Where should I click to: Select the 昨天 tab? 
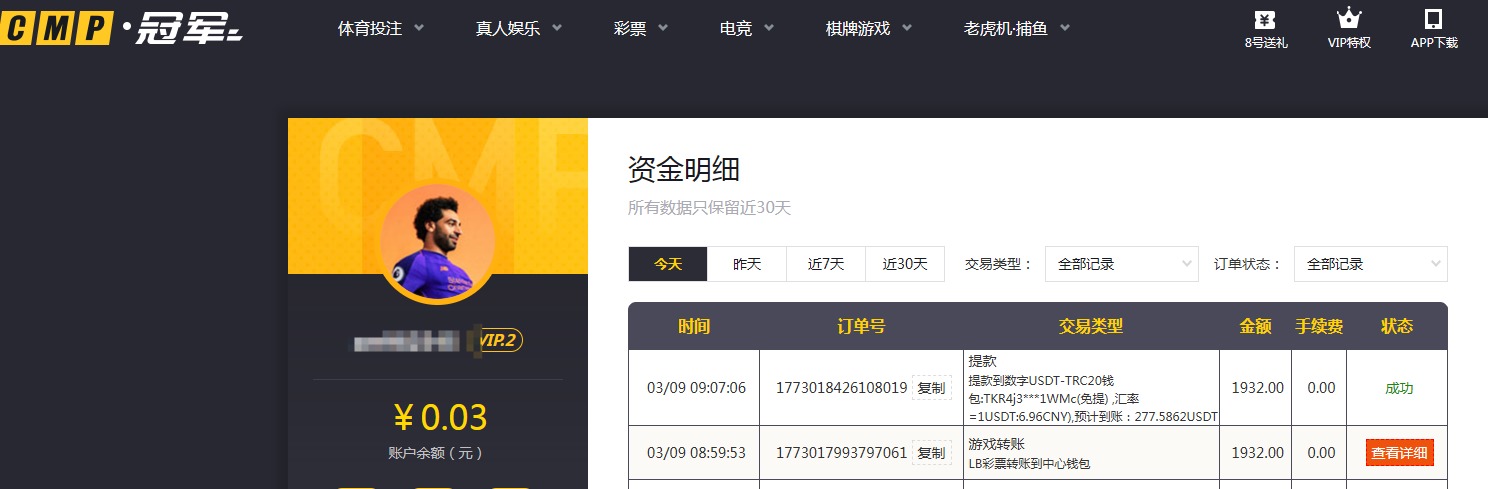pos(747,264)
